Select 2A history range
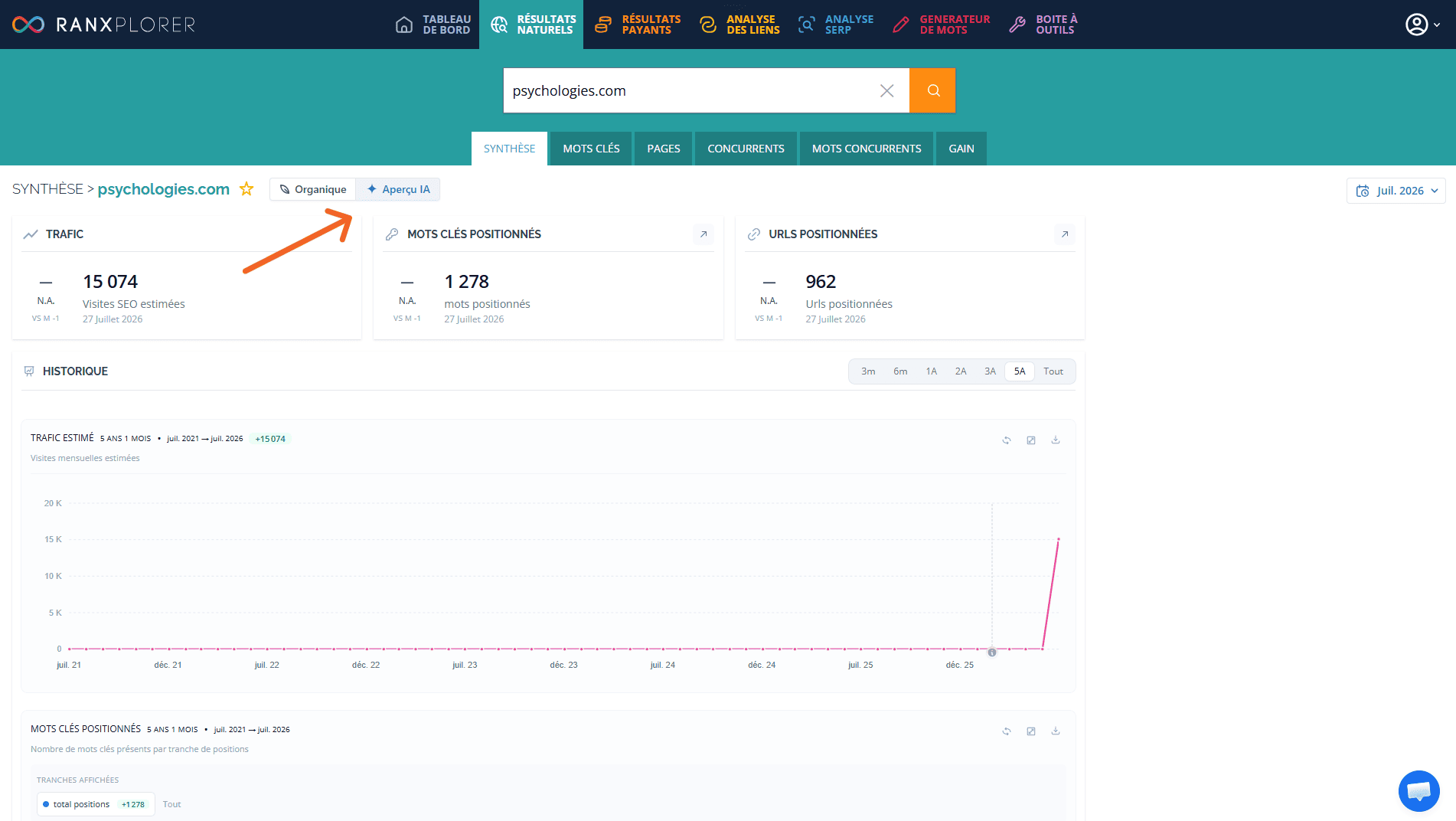The image size is (1456, 821). coord(961,371)
